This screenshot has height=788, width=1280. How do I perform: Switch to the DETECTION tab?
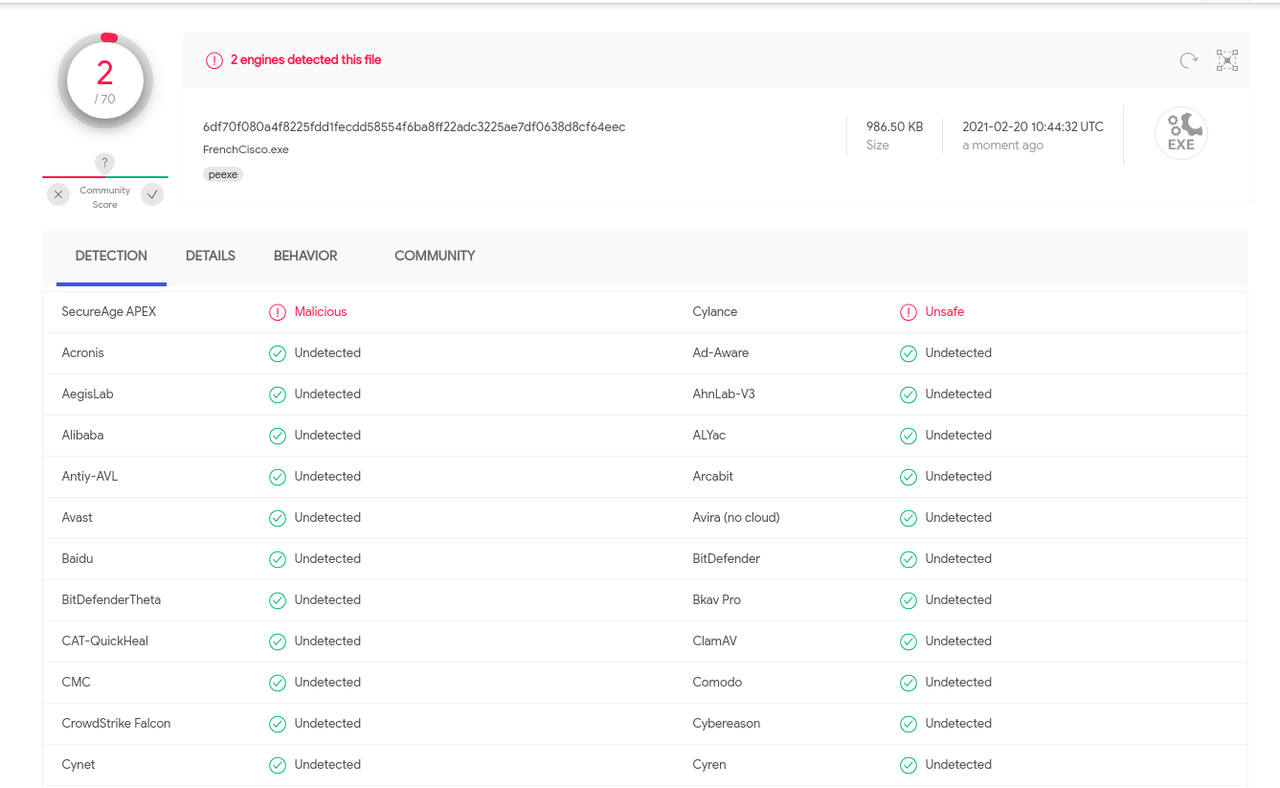[111, 256]
